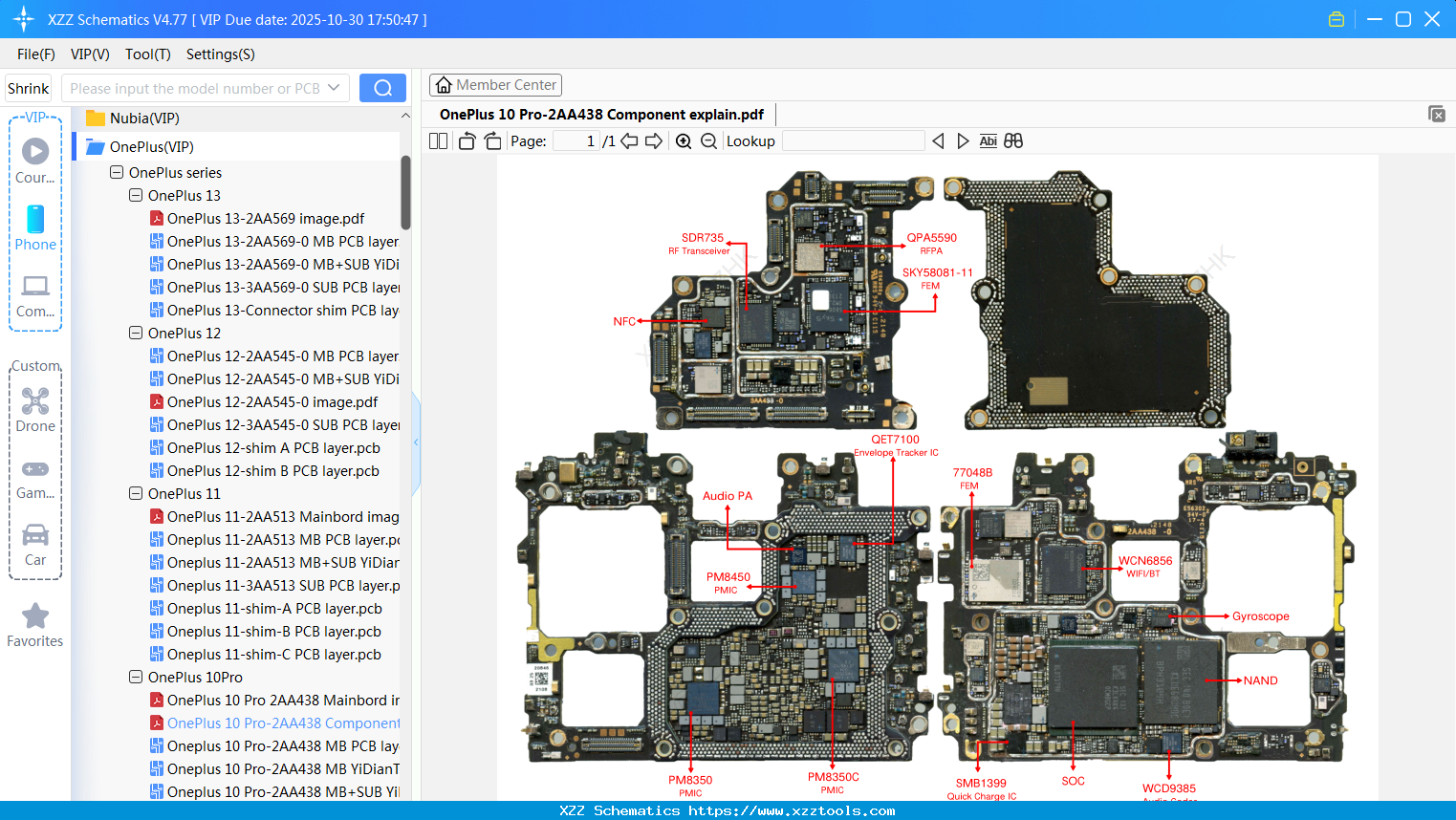Click the Member Center button
This screenshot has height=820, width=1456.
click(x=495, y=84)
